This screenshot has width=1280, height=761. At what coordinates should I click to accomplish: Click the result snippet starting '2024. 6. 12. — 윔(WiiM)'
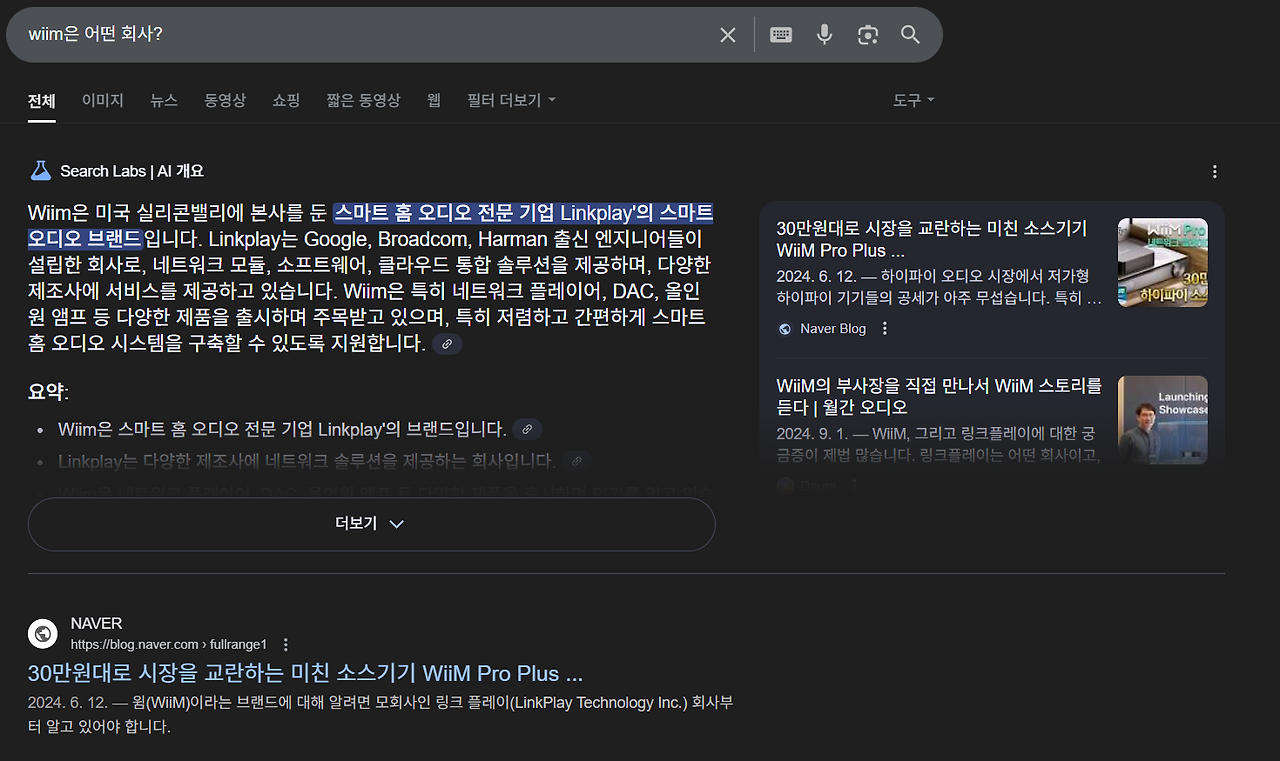click(x=380, y=715)
